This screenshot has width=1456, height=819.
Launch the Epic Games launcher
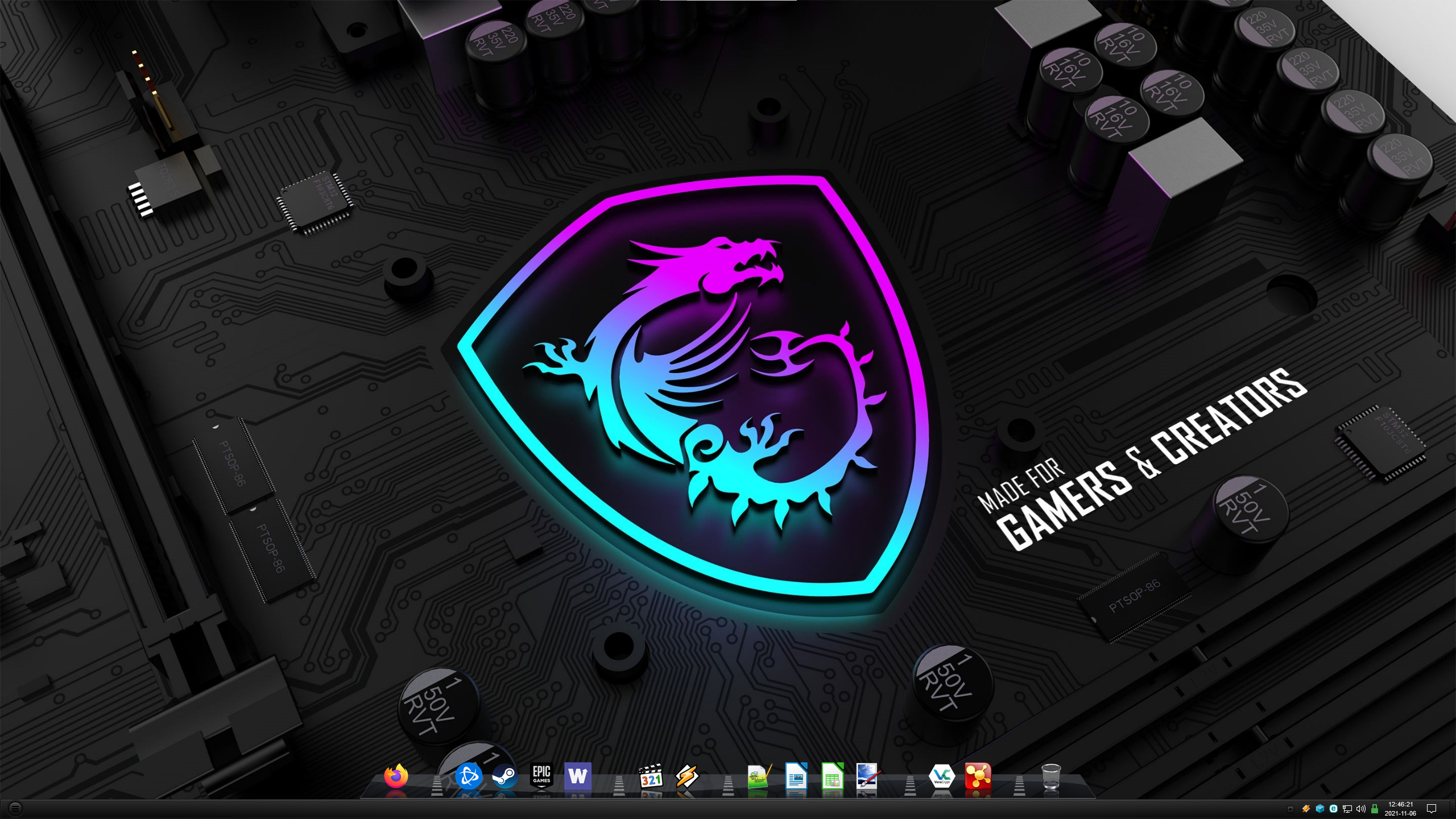coord(541,776)
